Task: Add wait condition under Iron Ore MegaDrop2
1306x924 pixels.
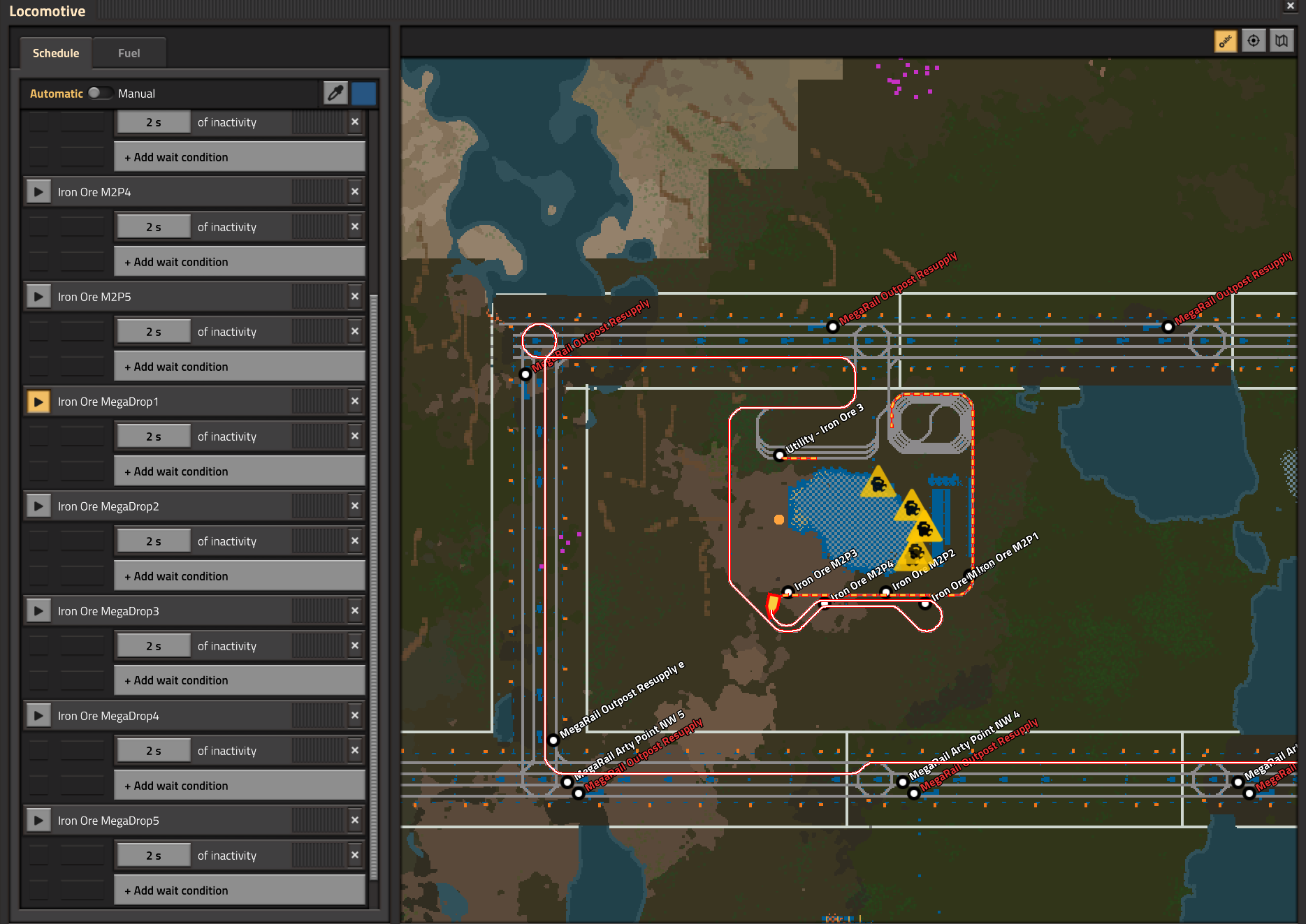Action: point(239,576)
